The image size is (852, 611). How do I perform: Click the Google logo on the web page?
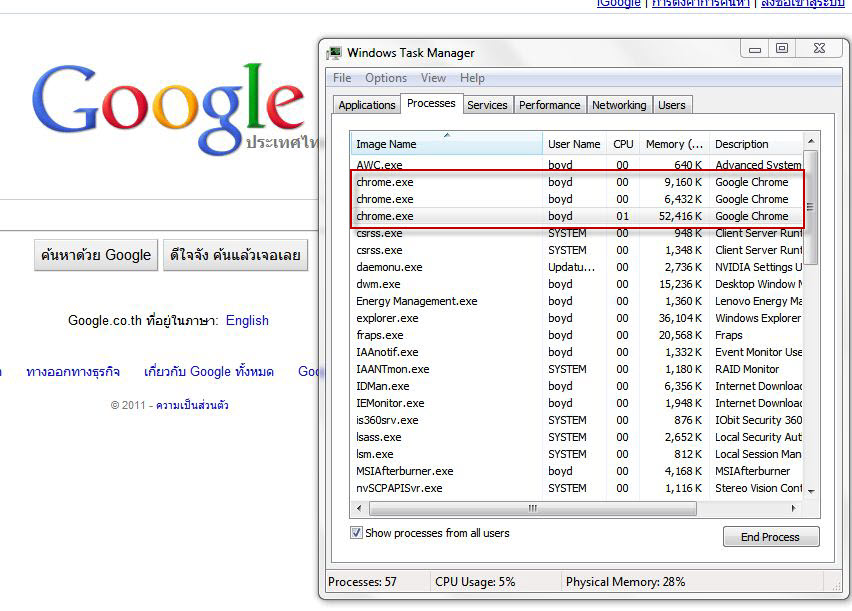167,108
